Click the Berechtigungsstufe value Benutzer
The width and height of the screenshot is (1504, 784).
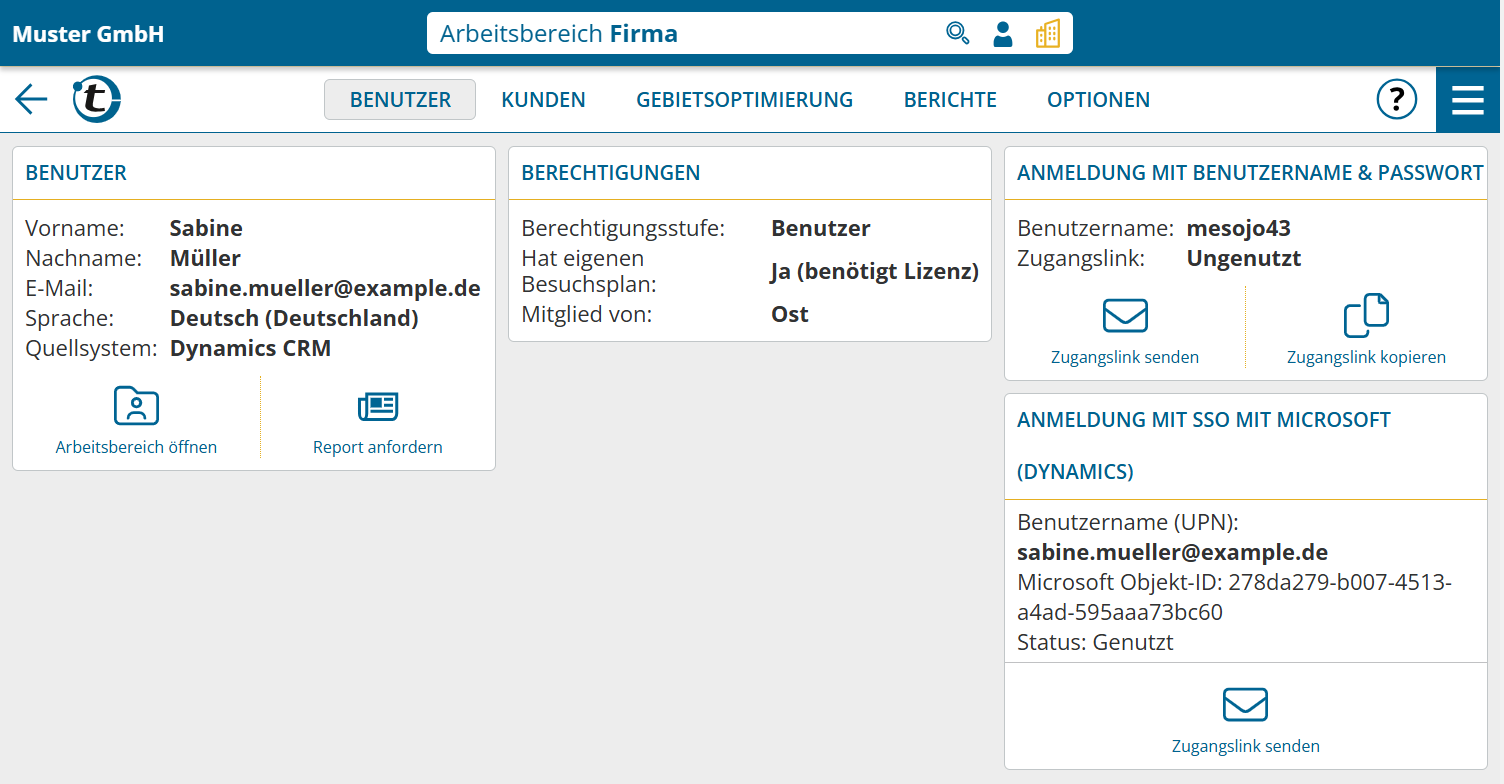[821, 228]
